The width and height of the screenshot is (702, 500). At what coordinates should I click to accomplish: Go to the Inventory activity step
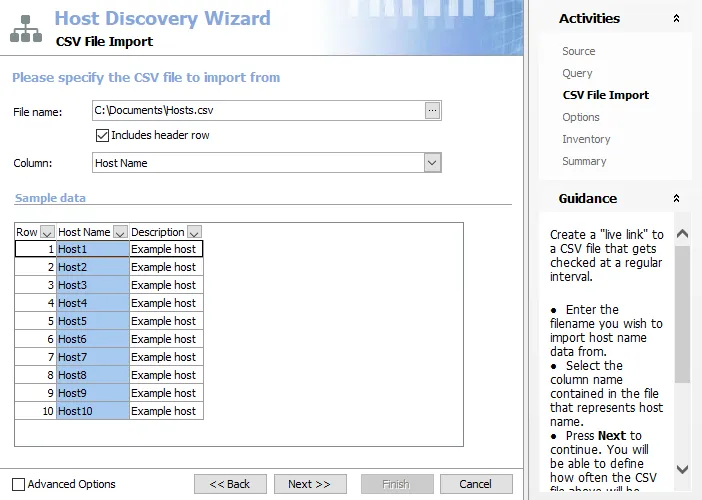(586, 139)
